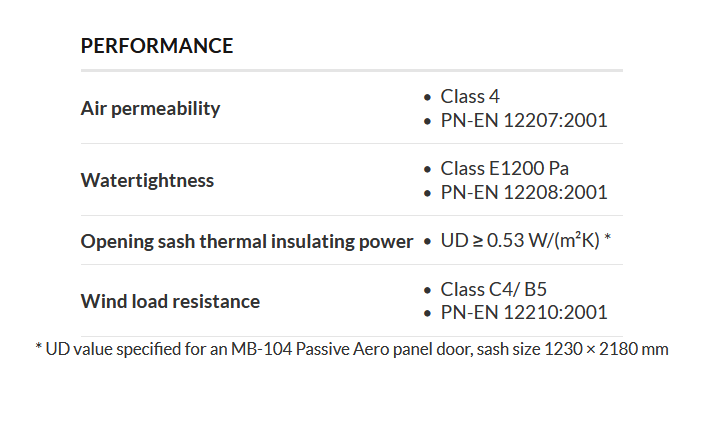Viewport: 712px width, 424px height.
Task: Select Opening sash thermal insulating power label
Action: tap(246, 241)
